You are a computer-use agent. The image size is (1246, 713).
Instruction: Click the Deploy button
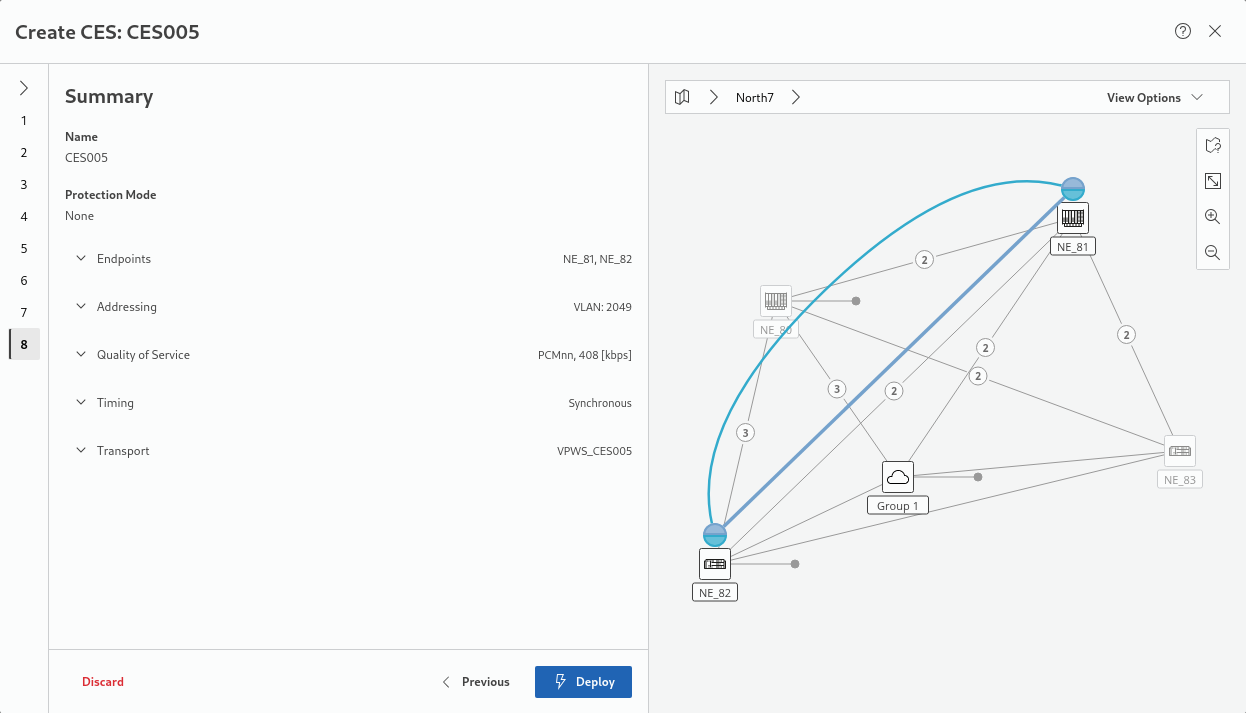pyautogui.click(x=583, y=682)
